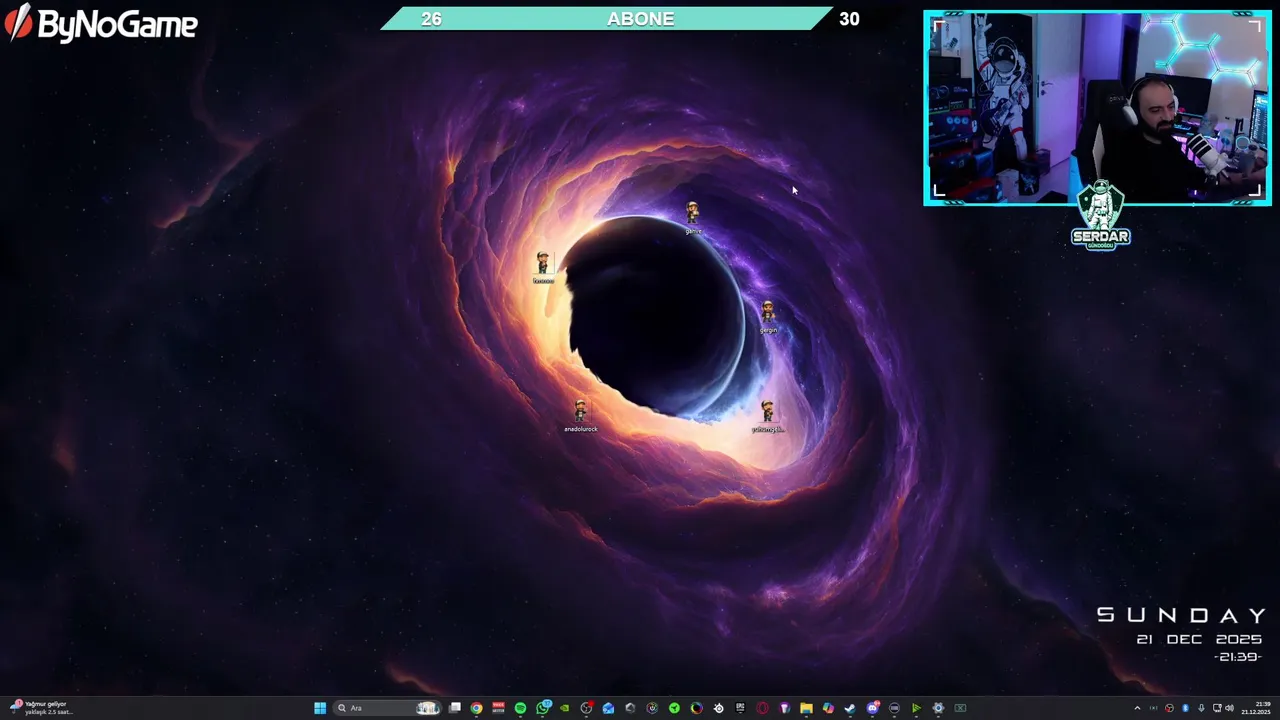The height and width of the screenshot is (720, 1280).
Task: Open the volume speaker icon in tray
Action: (x=1229, y=708)
